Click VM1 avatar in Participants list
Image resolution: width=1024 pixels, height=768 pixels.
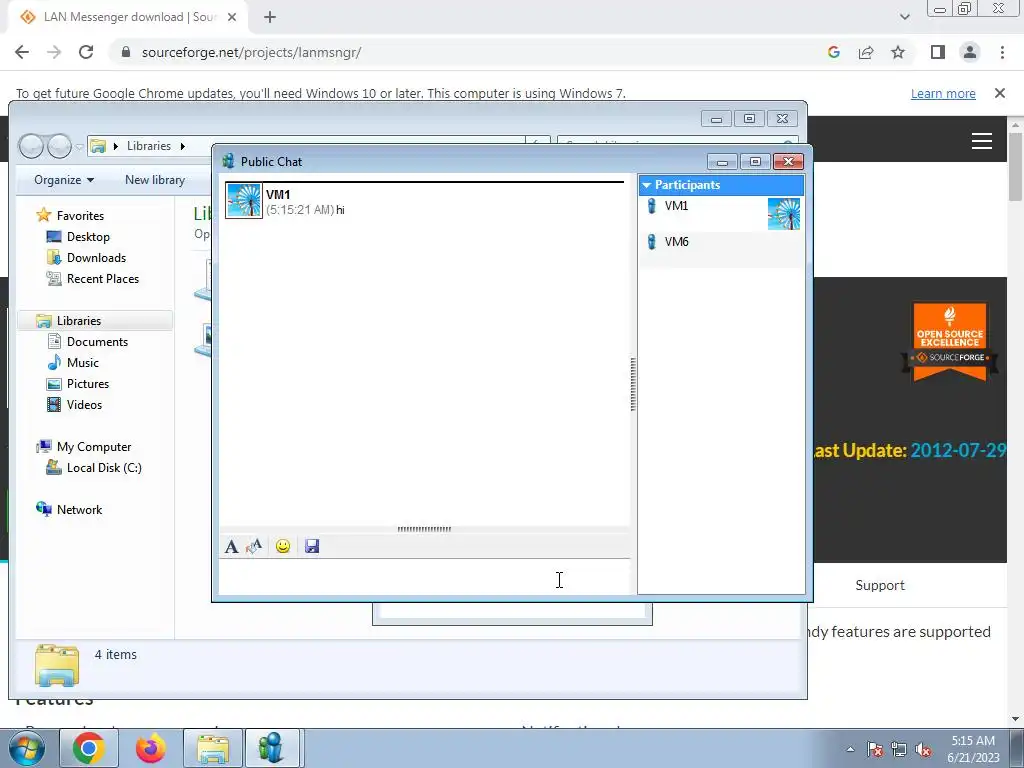[x=784, y=214]
